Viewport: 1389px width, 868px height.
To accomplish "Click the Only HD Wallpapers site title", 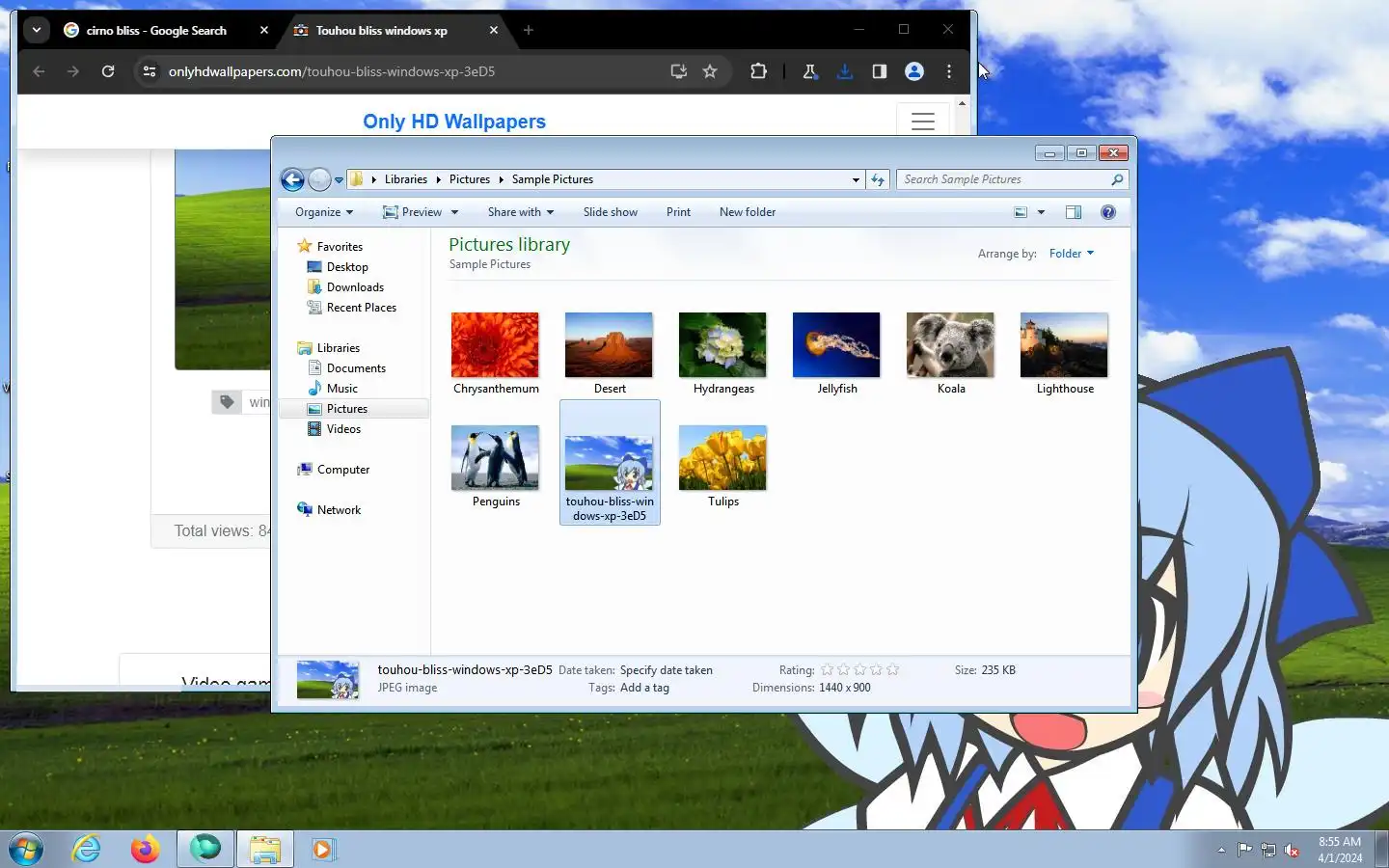I will point(454,122).
